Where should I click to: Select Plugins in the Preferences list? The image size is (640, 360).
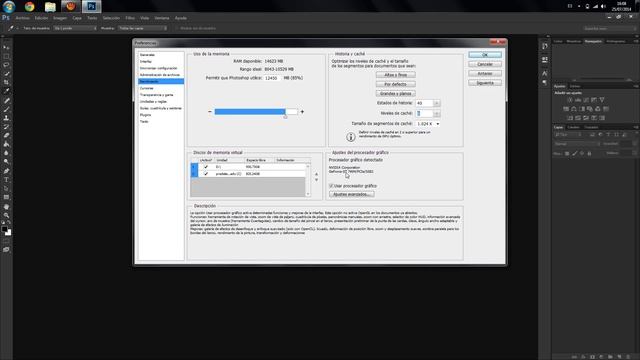[145, 115]
